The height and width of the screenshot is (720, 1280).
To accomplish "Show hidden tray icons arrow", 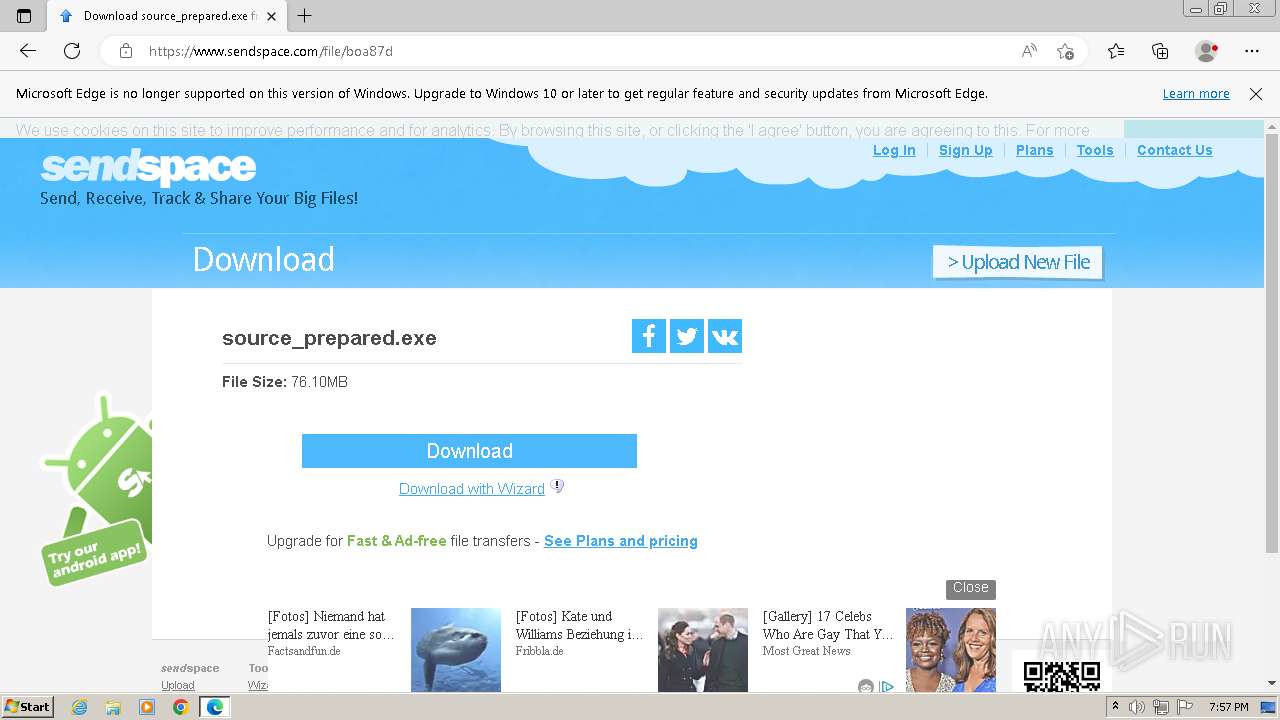I will tap(1116, 707).
